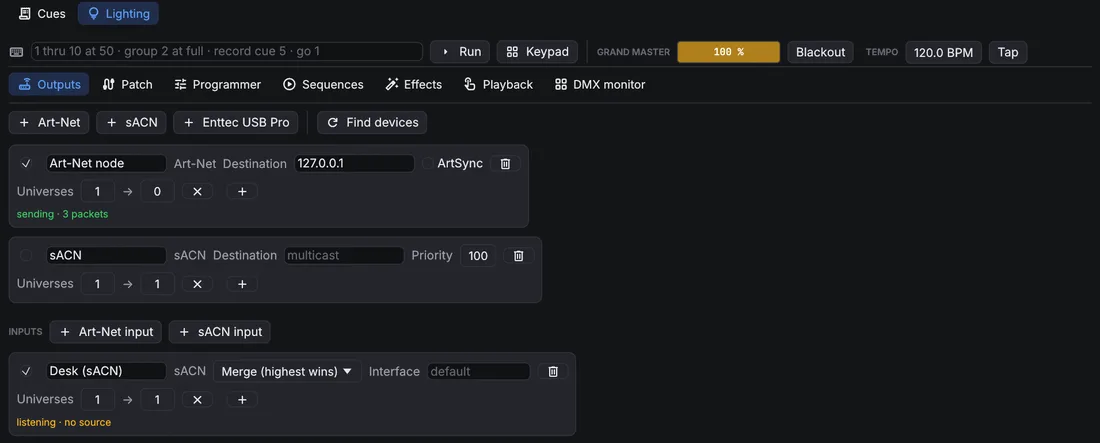Select the Lighting tab
This screenshot has height=443, width=1100.
click(118, 13)
